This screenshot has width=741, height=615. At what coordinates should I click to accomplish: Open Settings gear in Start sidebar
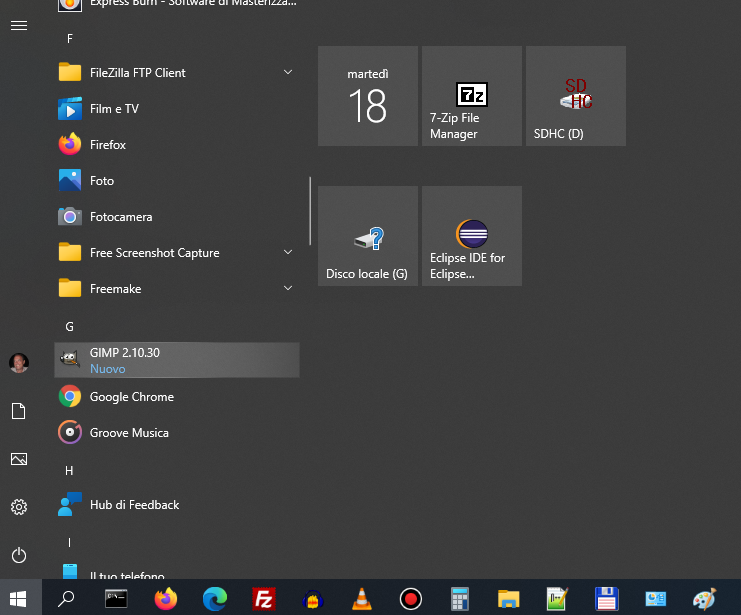point(19,507)
